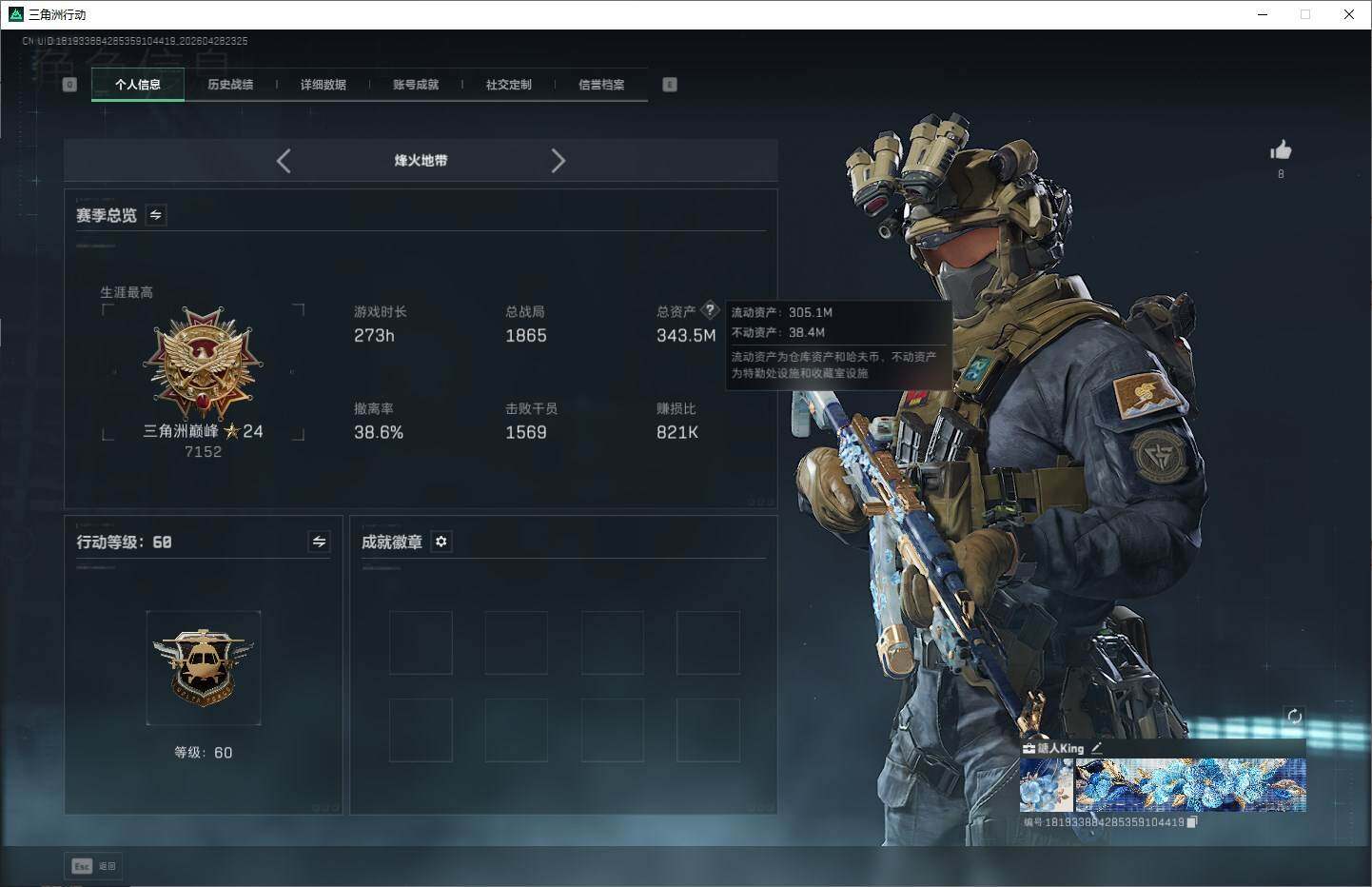The width and height of the screenshot is (1372, 887).
Task: Open the 成就徽章 gear settings
Action: (x=441, y=542)
